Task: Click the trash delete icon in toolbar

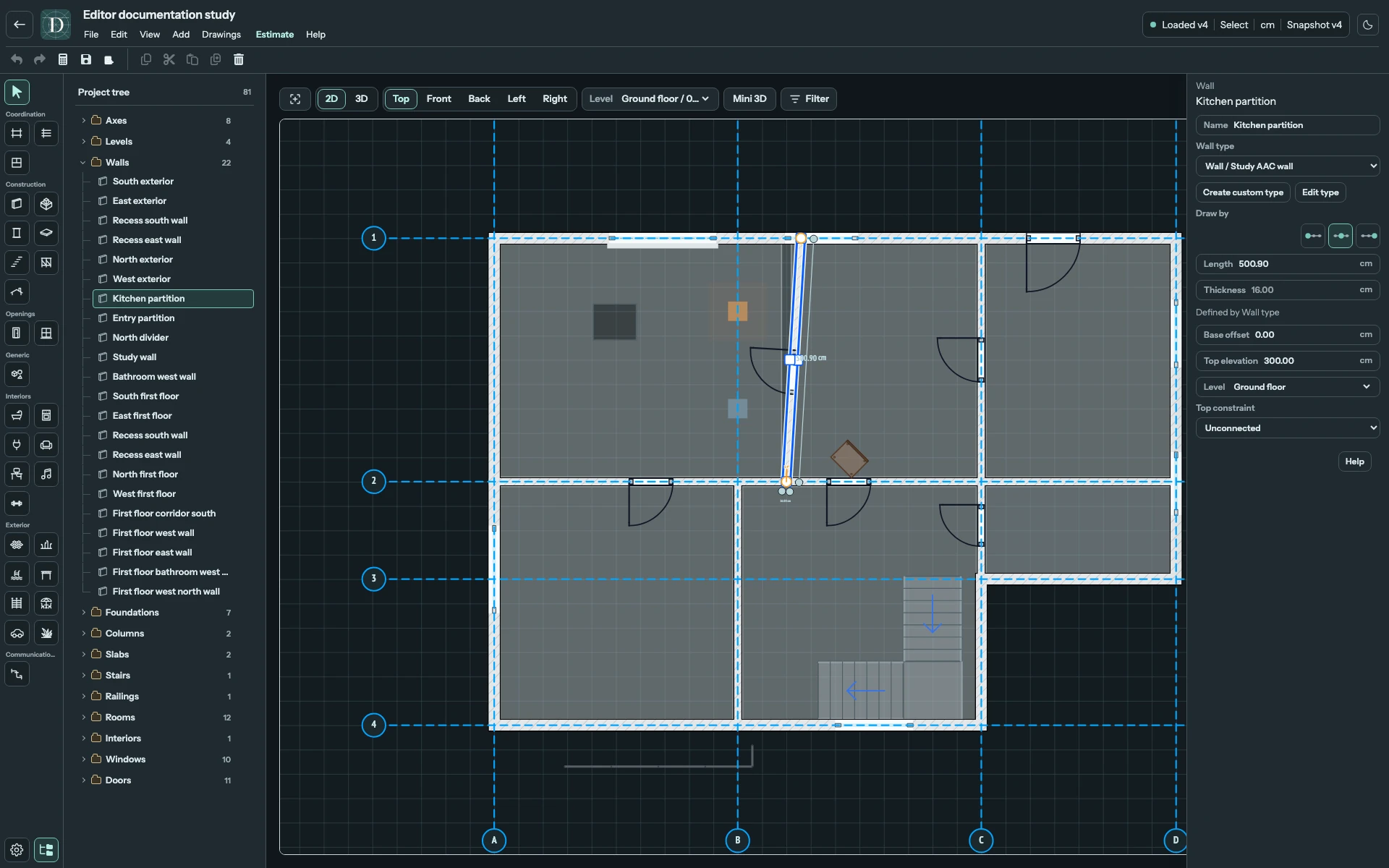Action: tap(239, 59)
